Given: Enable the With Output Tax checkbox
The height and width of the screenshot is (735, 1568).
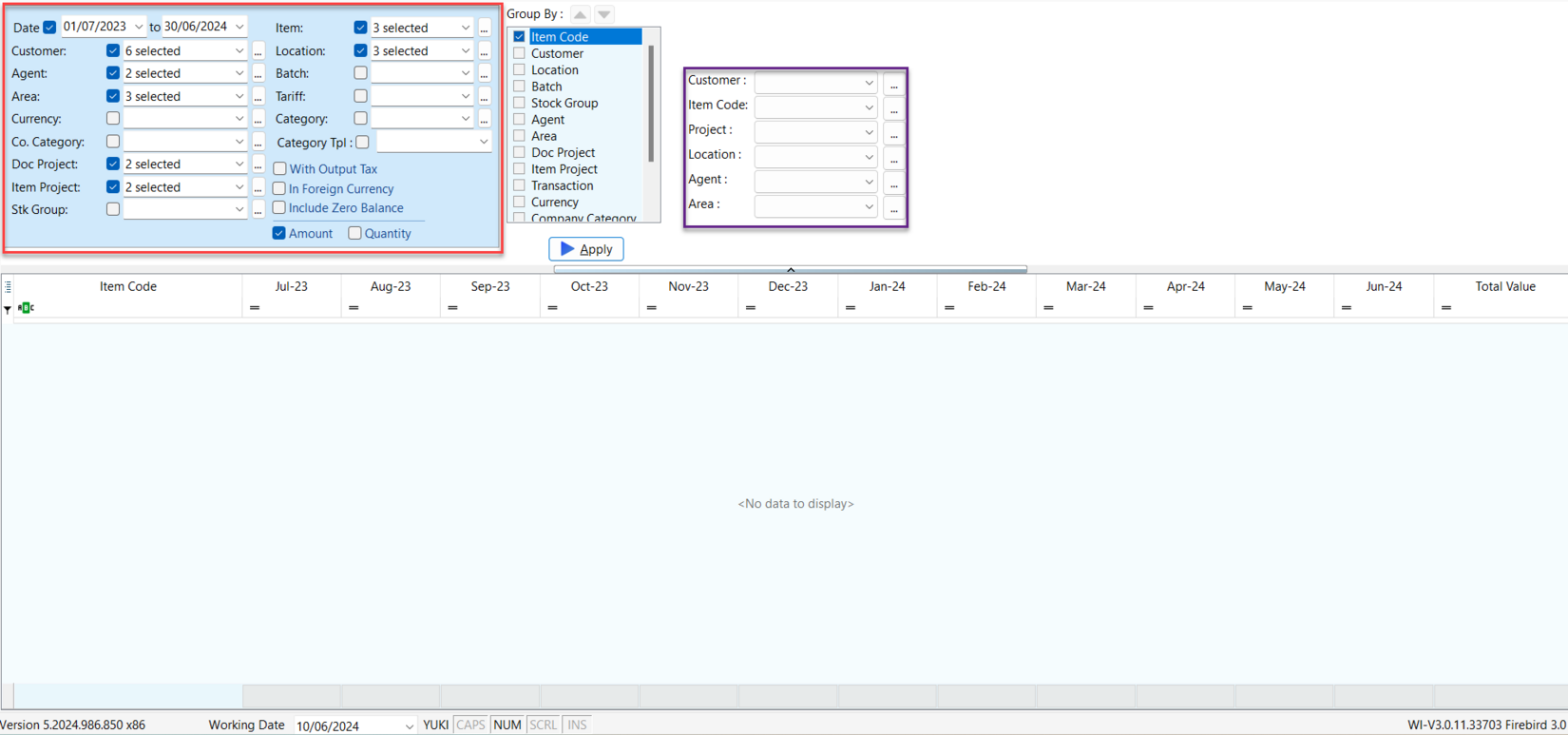Looking at the screenshot, I should click(280, 169).
